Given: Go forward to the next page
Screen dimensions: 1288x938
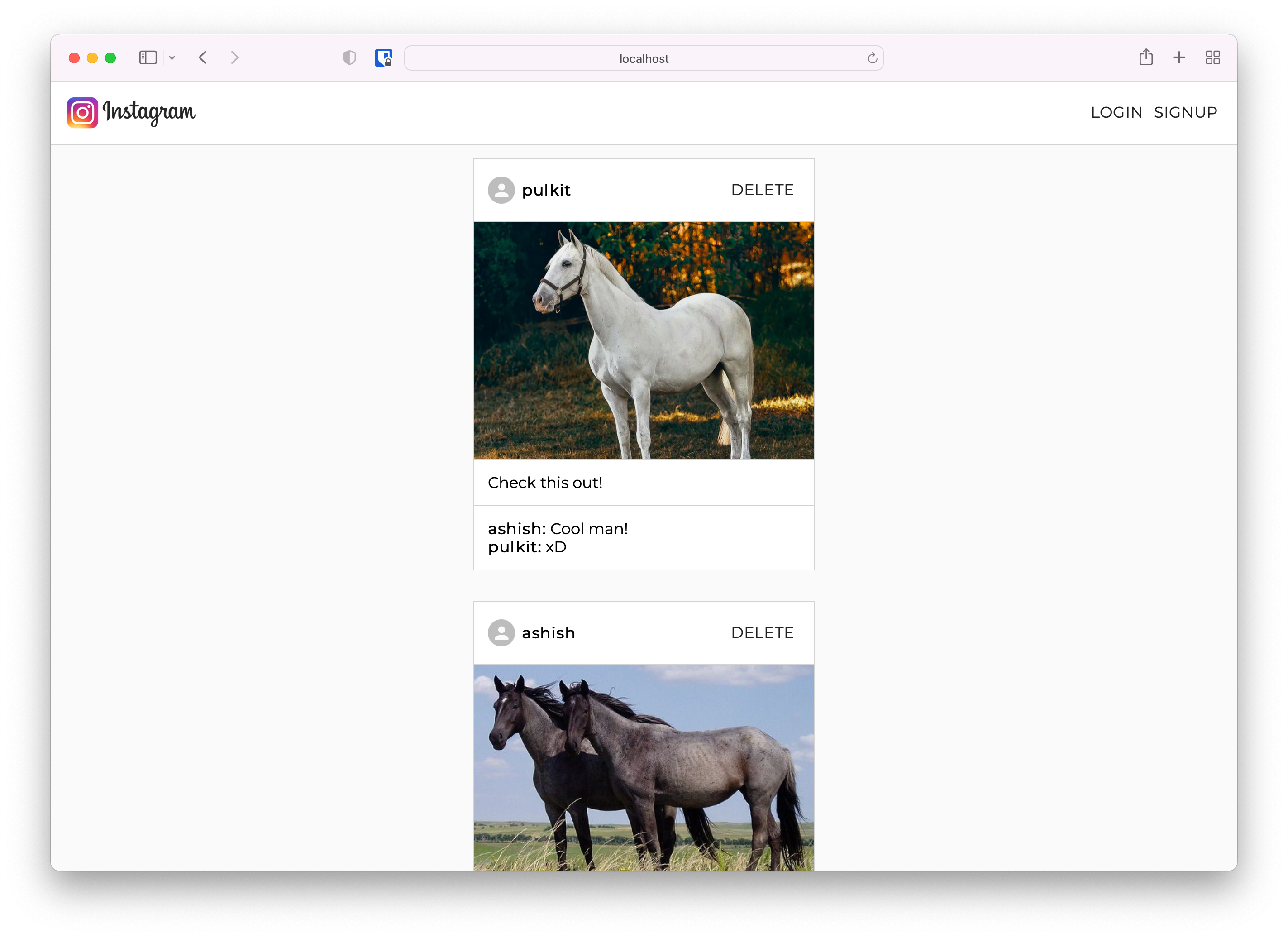Looking at the screenshot, I should click(x=234, y=58).
